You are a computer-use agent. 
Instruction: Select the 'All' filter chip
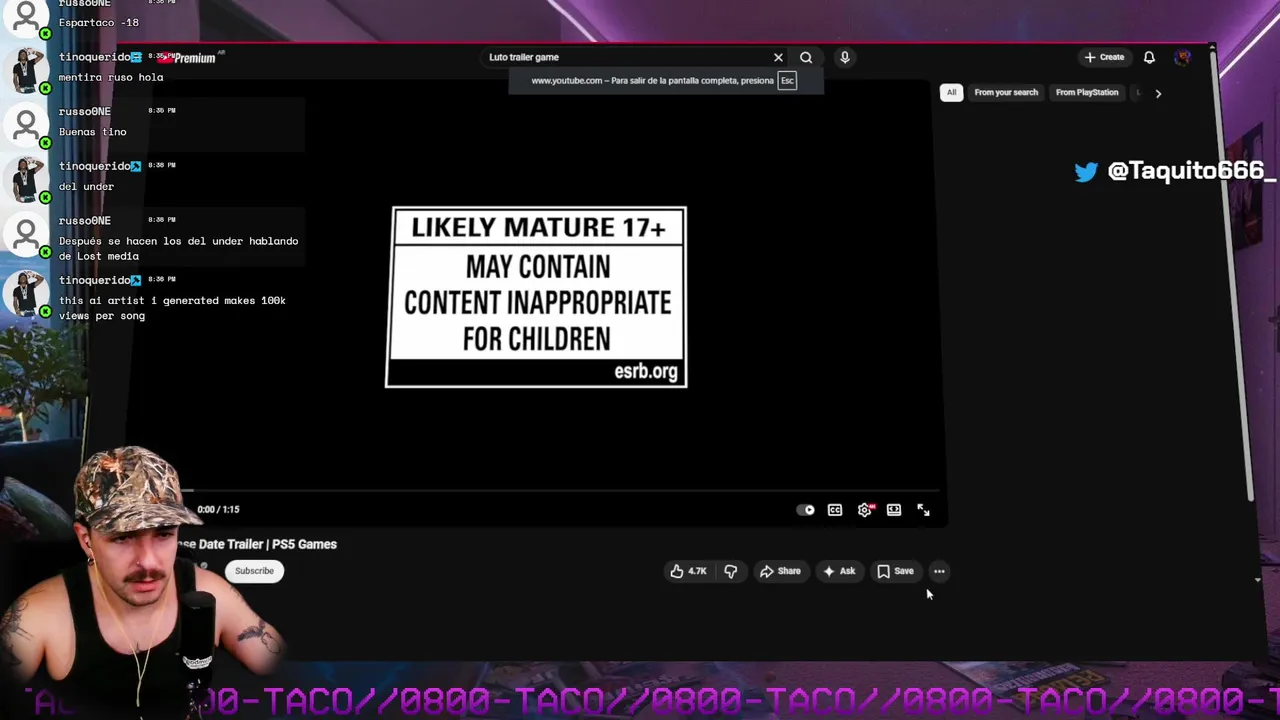pos(951,92)
